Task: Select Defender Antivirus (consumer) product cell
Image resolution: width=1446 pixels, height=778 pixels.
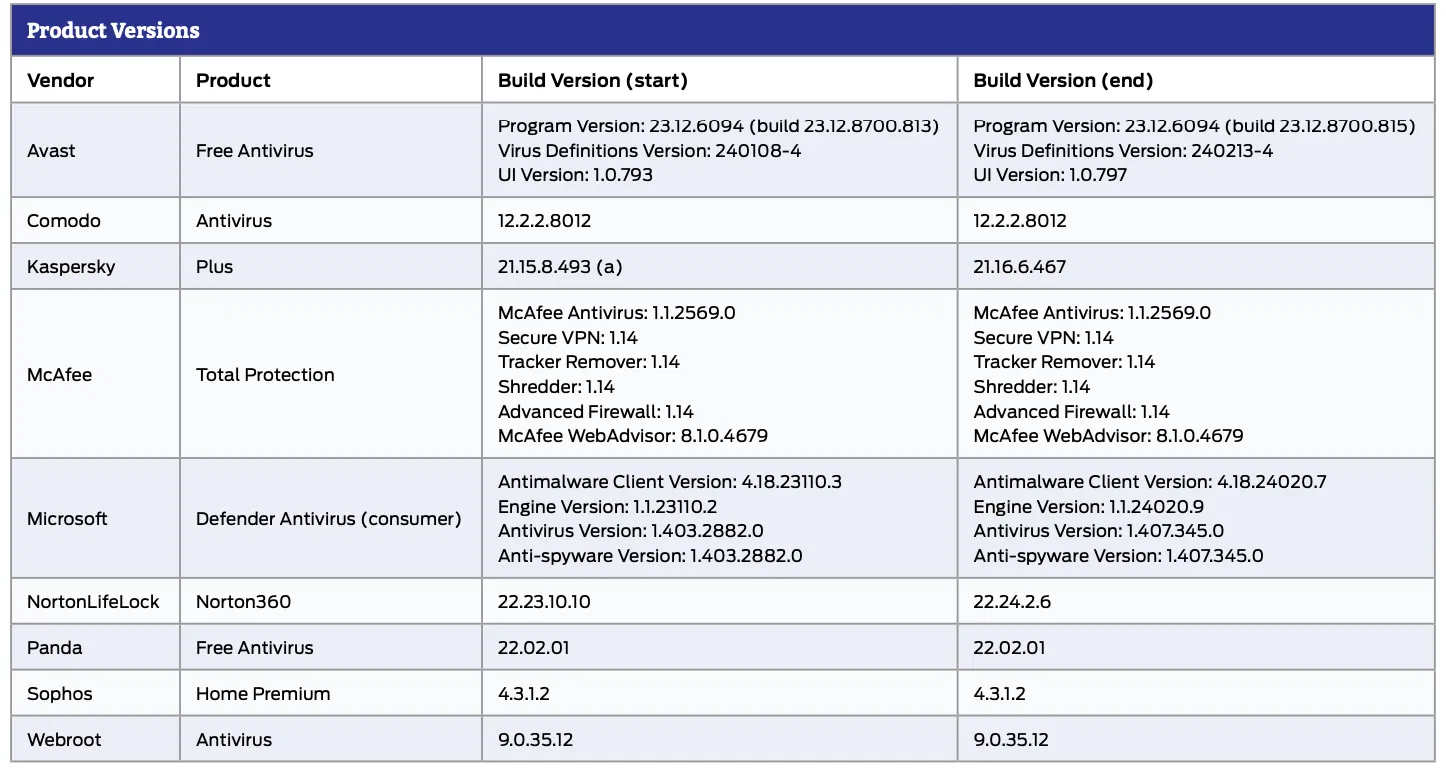Action: coord(328,519)
